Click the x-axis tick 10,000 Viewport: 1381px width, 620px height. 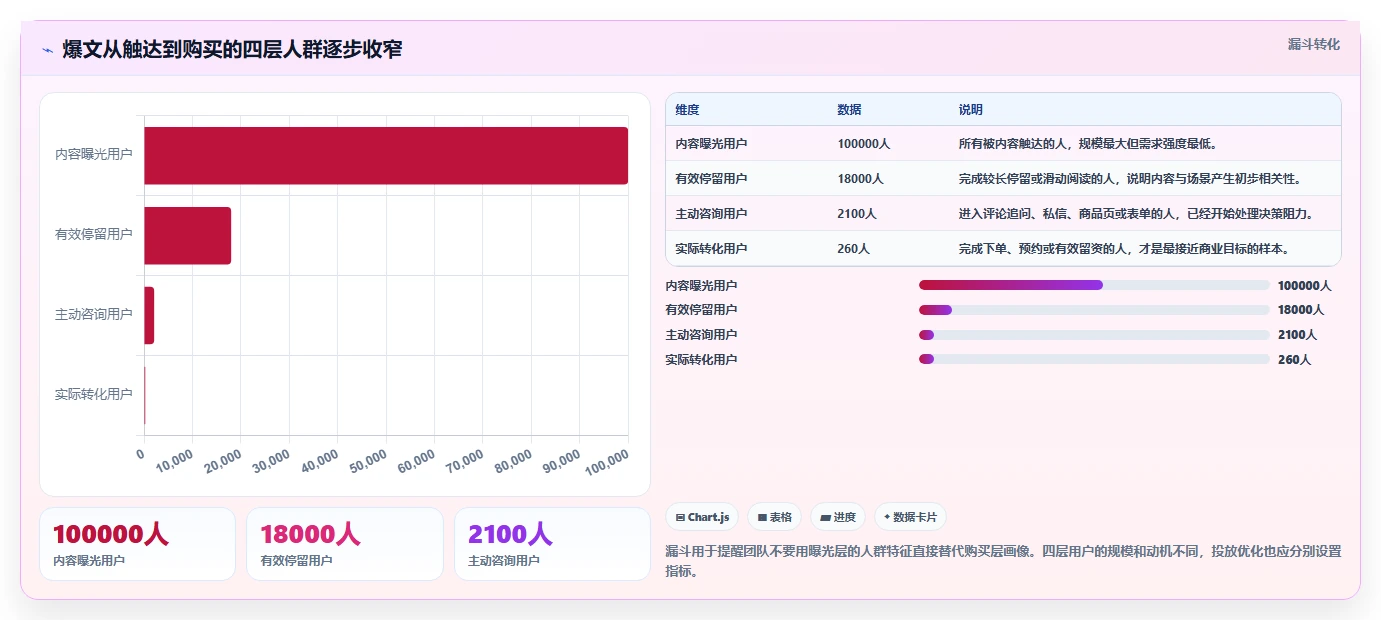173,460
